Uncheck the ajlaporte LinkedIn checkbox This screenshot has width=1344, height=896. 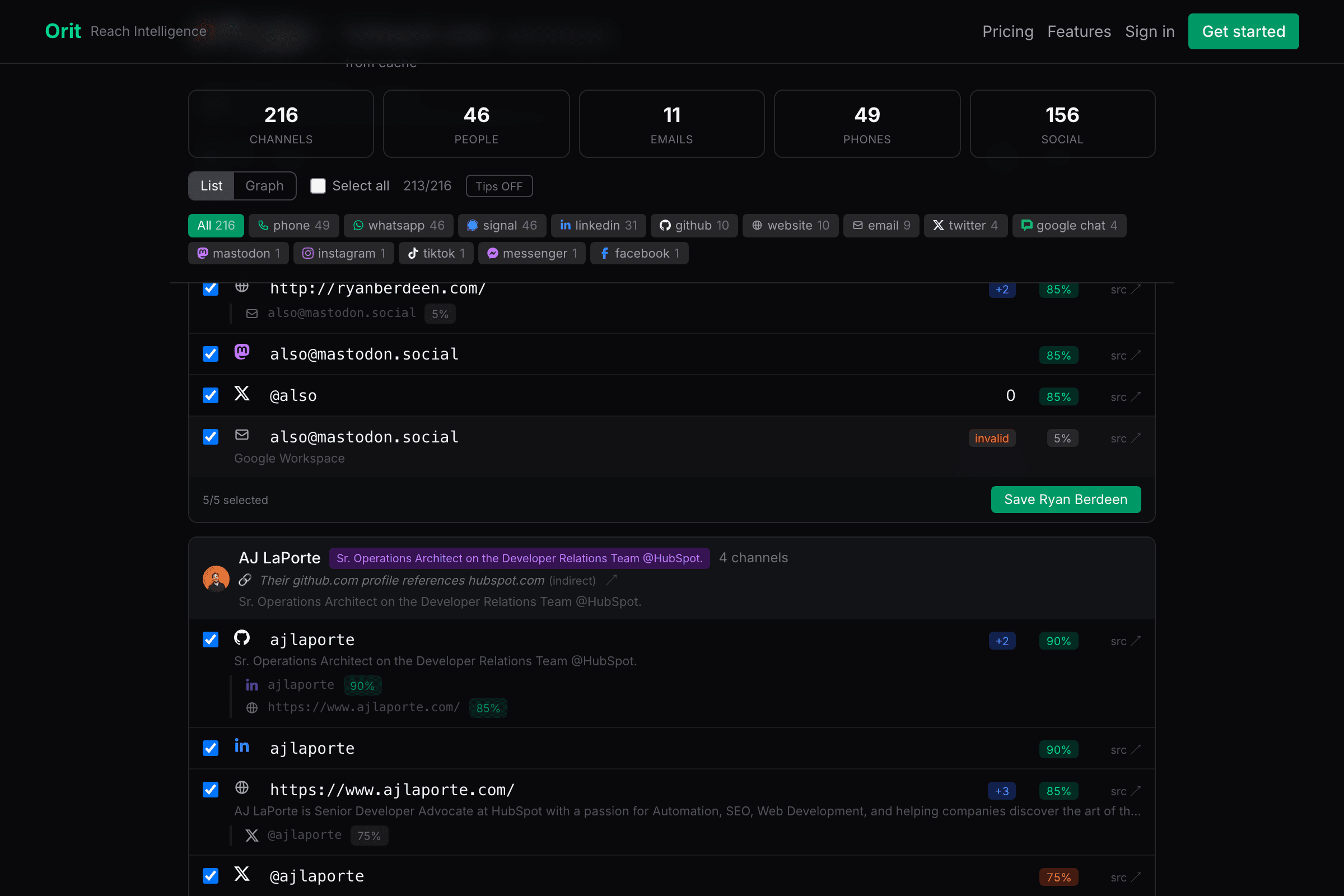point(211,749)
